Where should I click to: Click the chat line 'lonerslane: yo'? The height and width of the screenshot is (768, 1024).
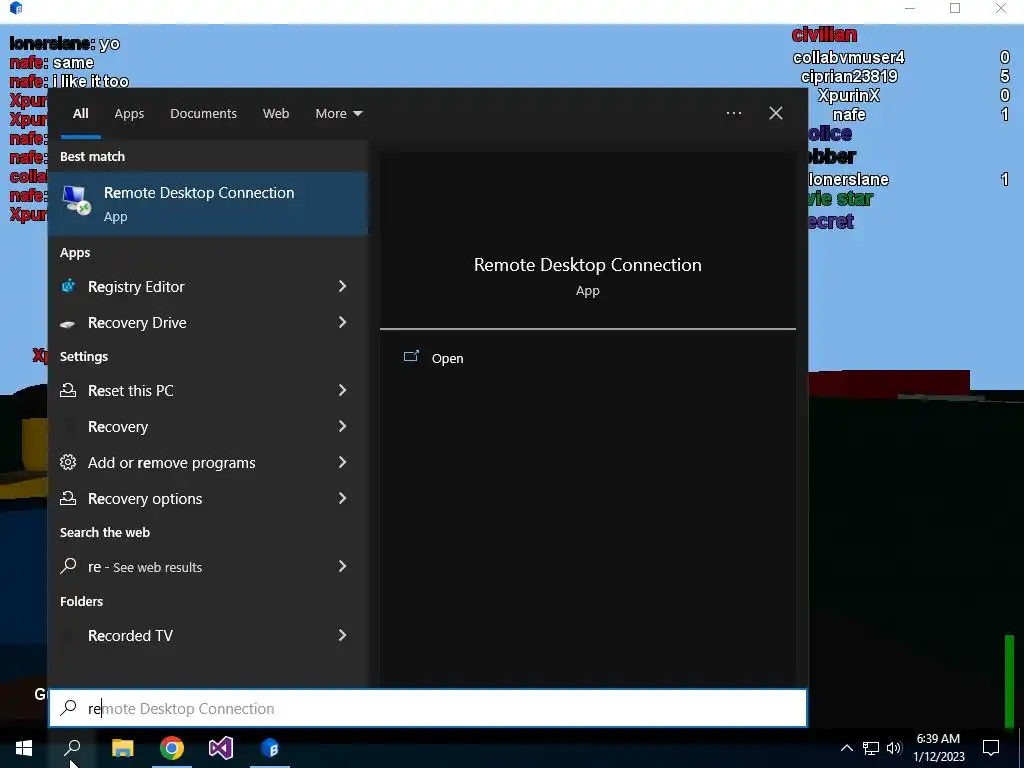65,44
